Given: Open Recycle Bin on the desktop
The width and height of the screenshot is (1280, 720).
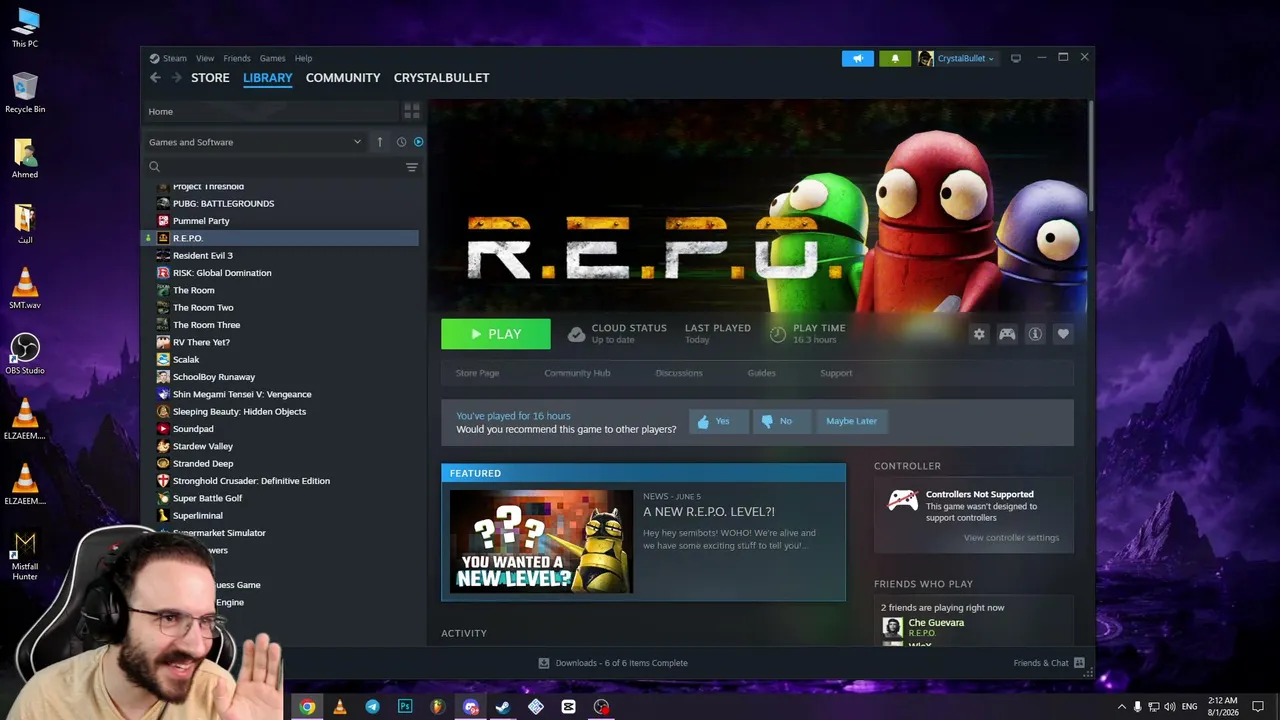Looking at the screenshot, I should pyautogui.click(x=25, y=93).
